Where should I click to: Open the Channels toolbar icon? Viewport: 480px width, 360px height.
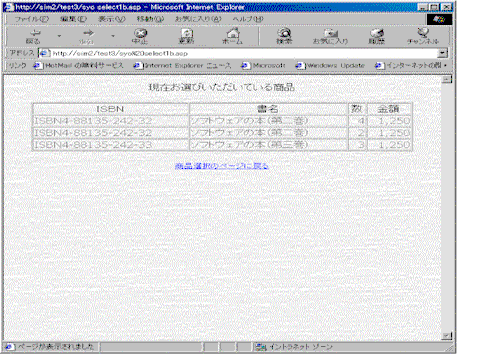point(423,32)
